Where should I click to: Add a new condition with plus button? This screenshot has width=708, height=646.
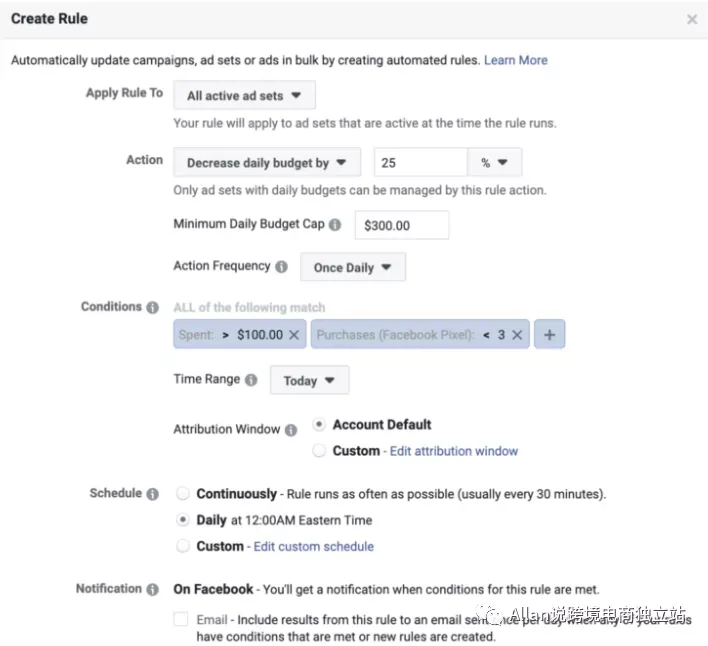[x=550, y=335]
